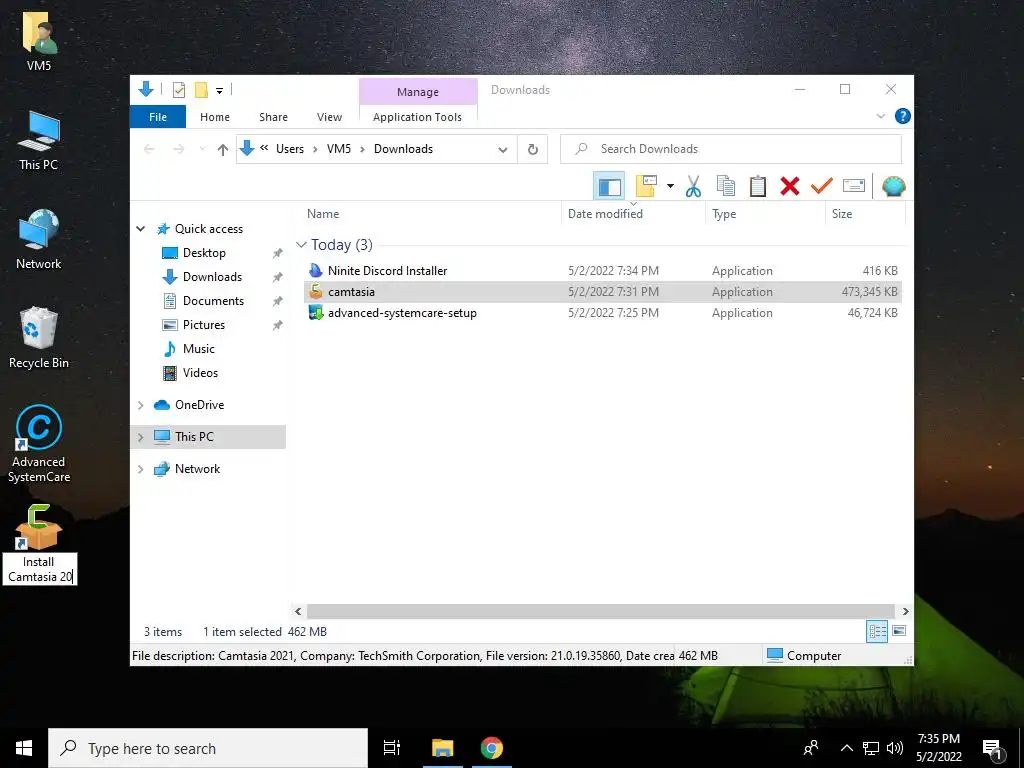Open the File menu tab

tap(158, 117)
